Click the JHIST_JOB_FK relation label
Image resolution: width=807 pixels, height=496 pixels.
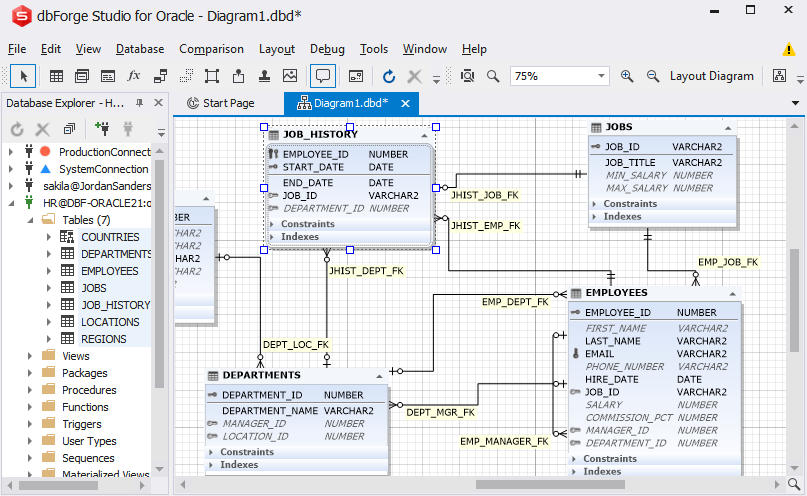tap(485, 195)
